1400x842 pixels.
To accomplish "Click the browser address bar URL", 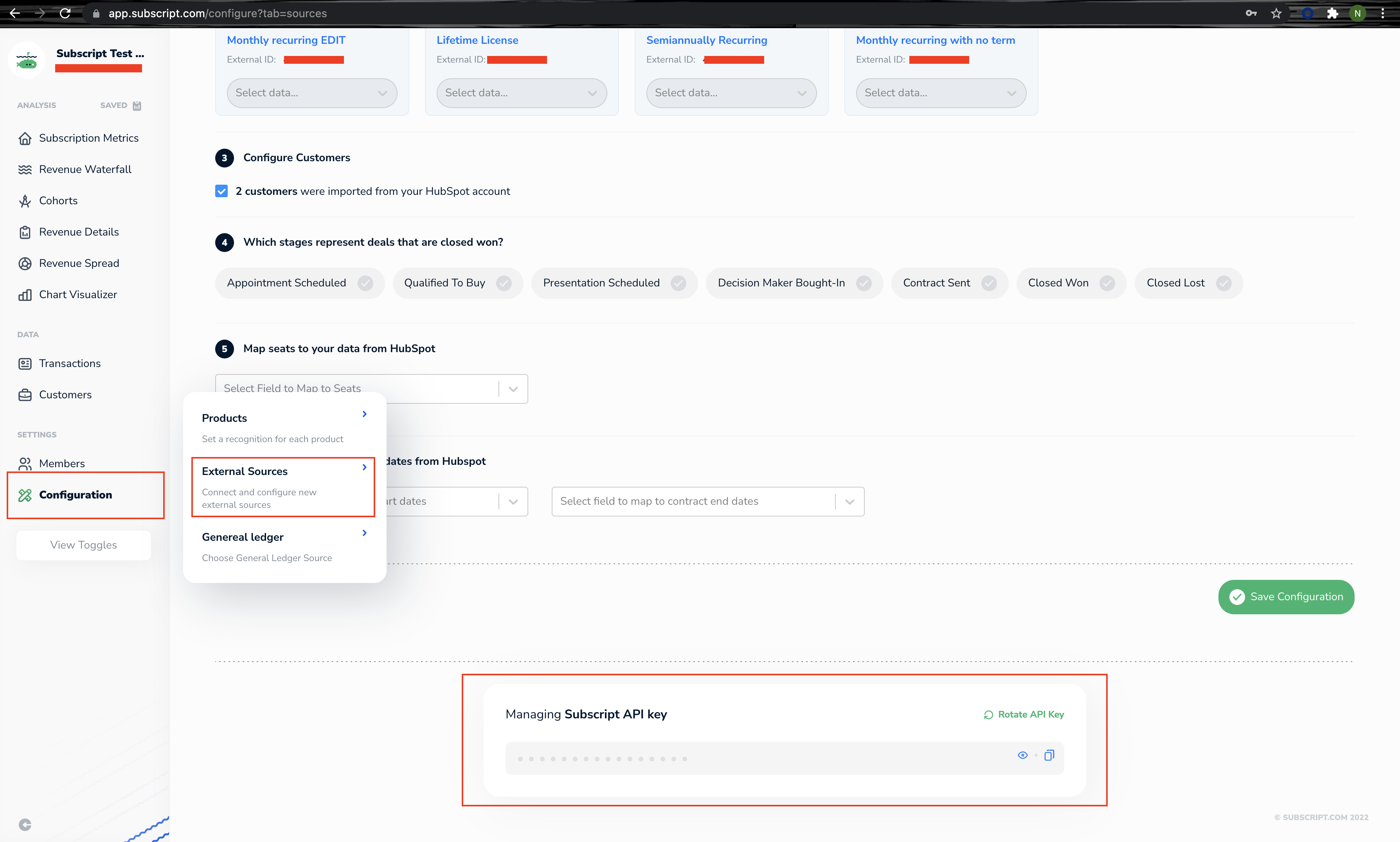I will [x=217, y=13].
